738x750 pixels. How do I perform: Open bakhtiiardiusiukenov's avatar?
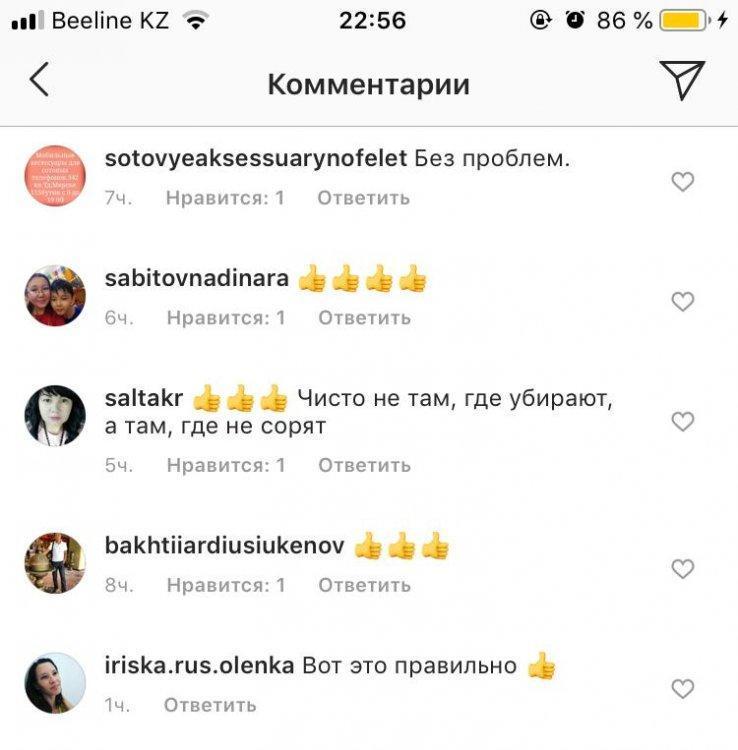click(55, 563)
